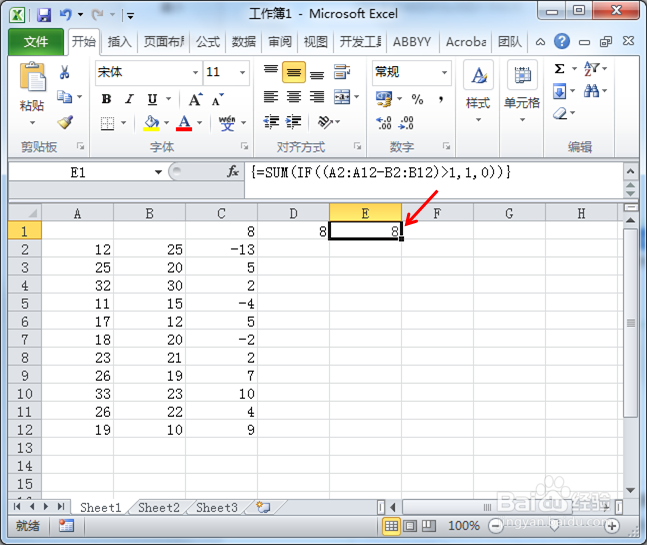Viewport: 647px width, 545px height.
Task: Click the Undo arrow icon
Action: (x=66, y=15)
